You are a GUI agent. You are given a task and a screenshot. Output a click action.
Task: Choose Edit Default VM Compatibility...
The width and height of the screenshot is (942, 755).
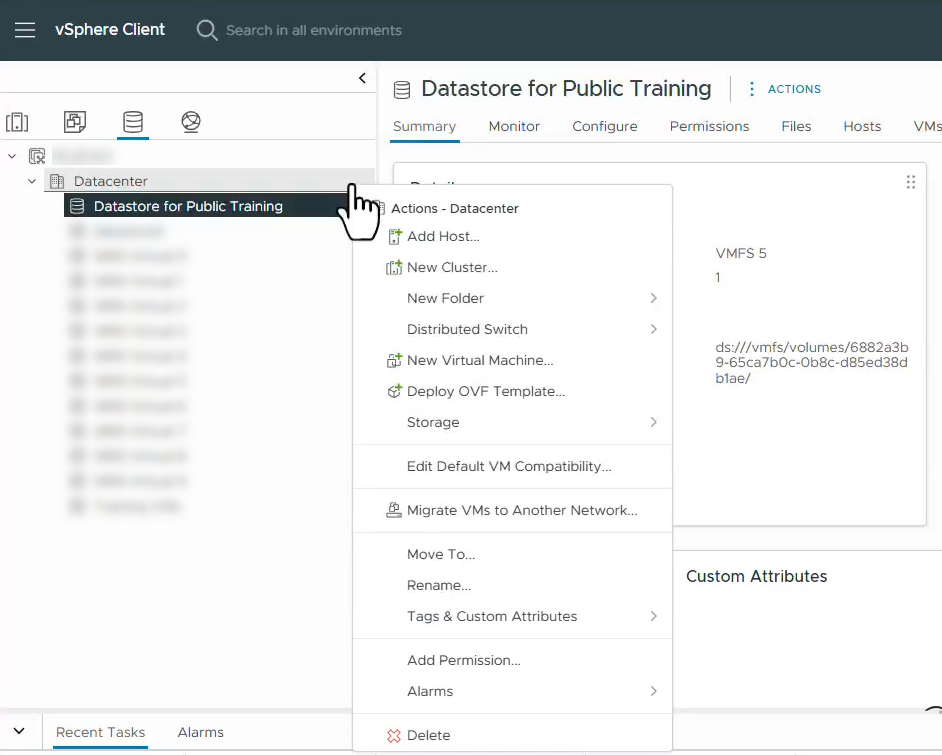click(512, 467)
